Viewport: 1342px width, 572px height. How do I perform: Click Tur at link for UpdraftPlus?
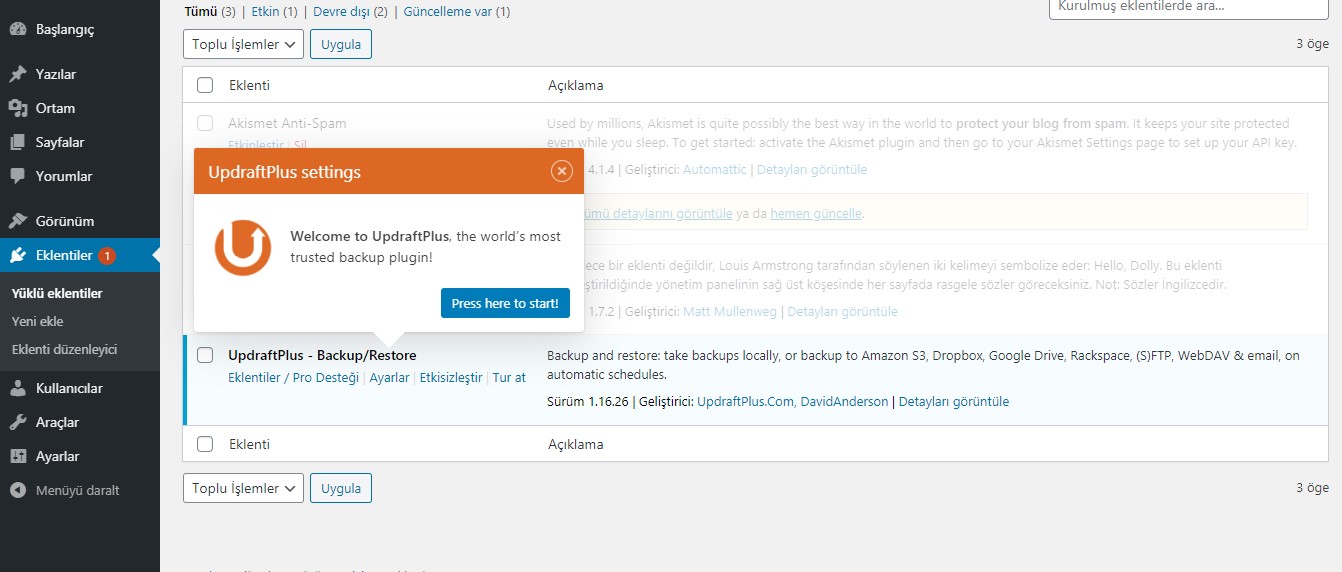pyautogui.click(x=509, y=377)
